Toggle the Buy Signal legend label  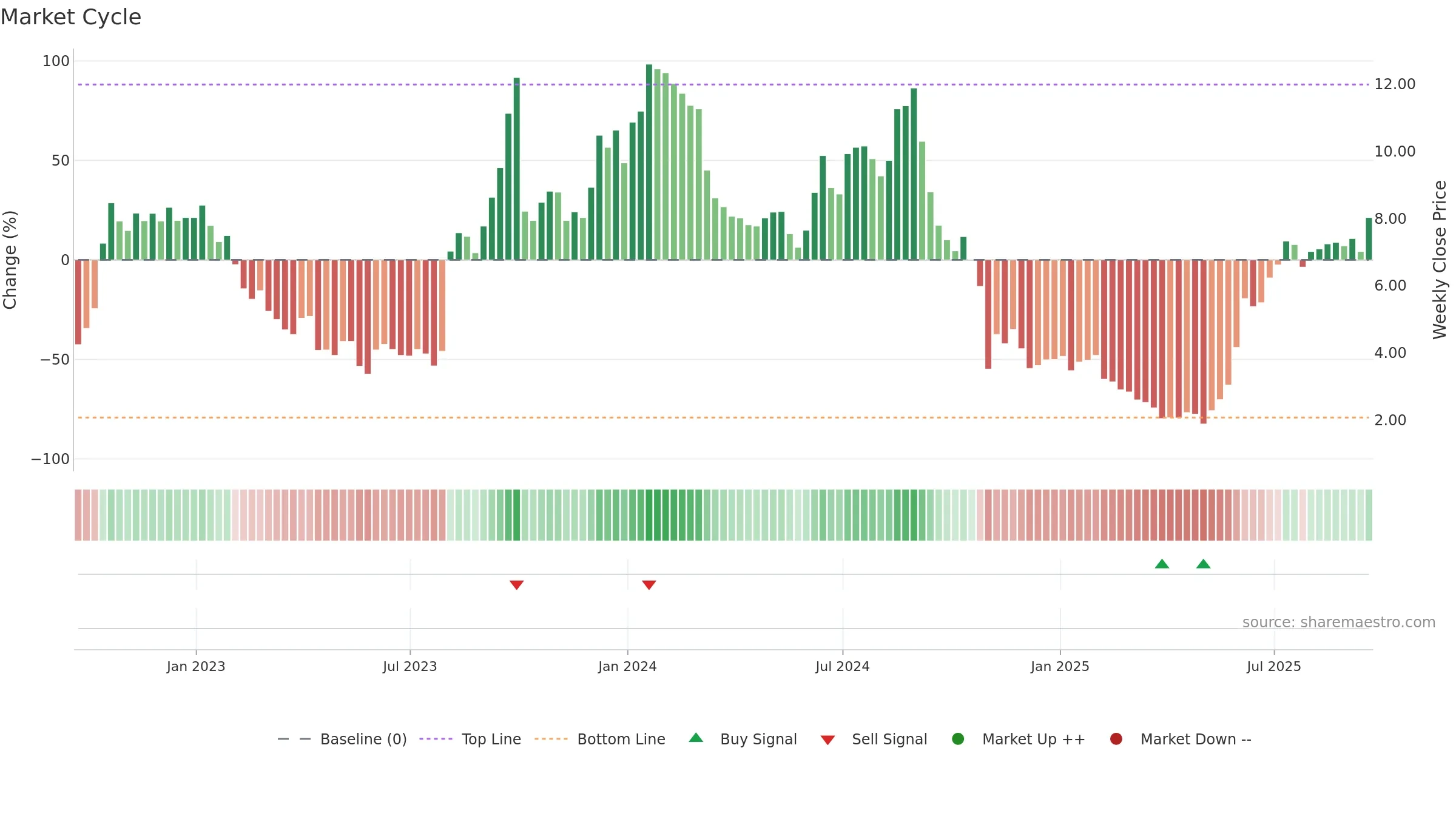(x=758, y=739)
